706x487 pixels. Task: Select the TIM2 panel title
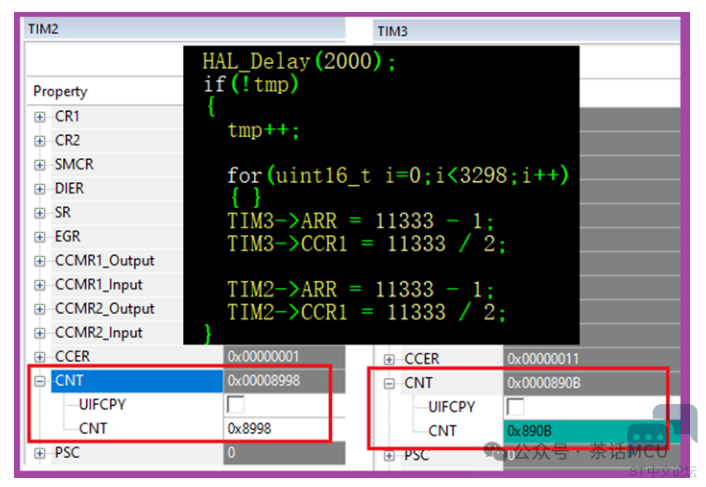click(x=43, y=30)
